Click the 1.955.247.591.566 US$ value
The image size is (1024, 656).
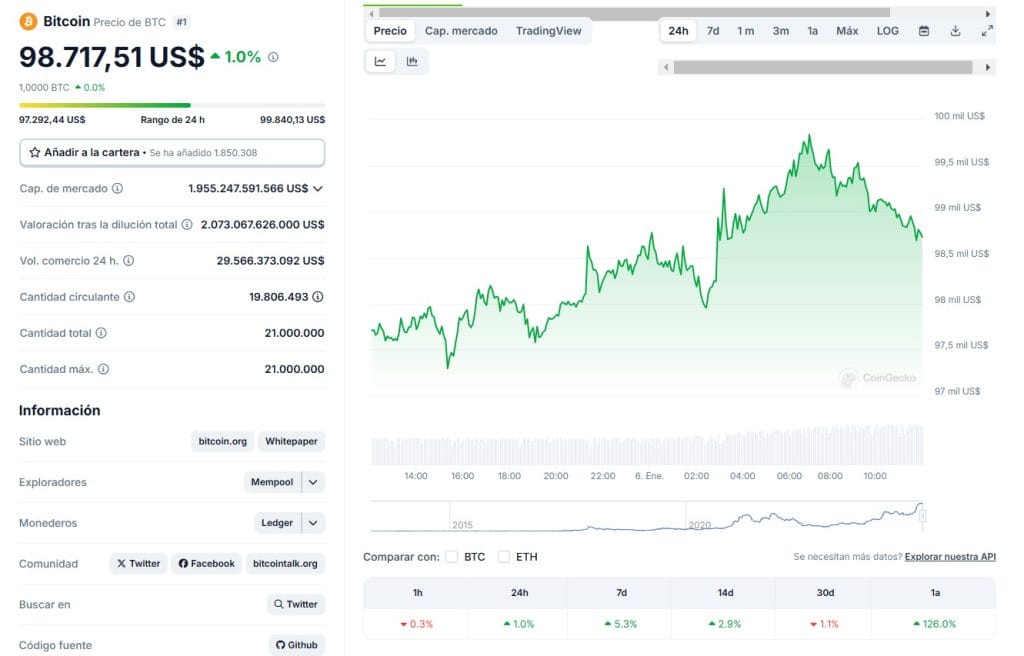(248, 188)
